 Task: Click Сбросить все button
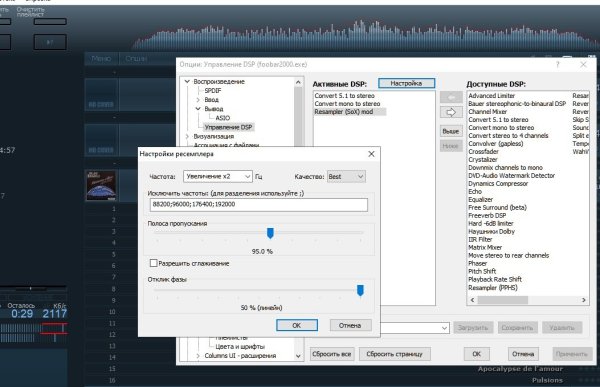coord(331,354)
